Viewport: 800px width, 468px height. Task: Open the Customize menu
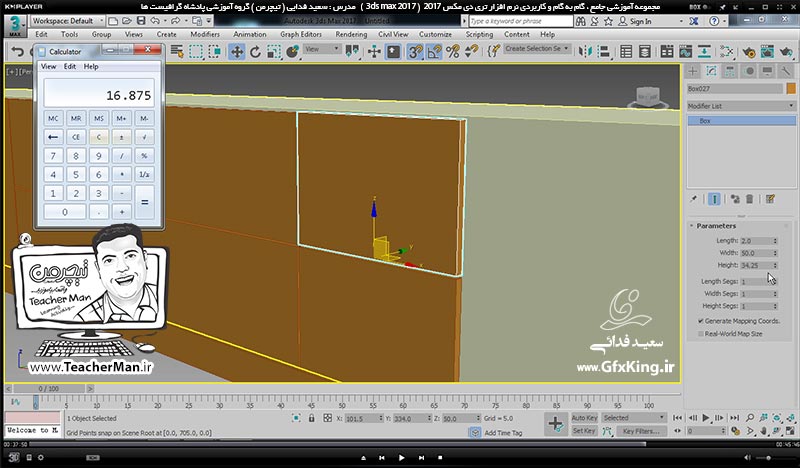pos(435,34)
